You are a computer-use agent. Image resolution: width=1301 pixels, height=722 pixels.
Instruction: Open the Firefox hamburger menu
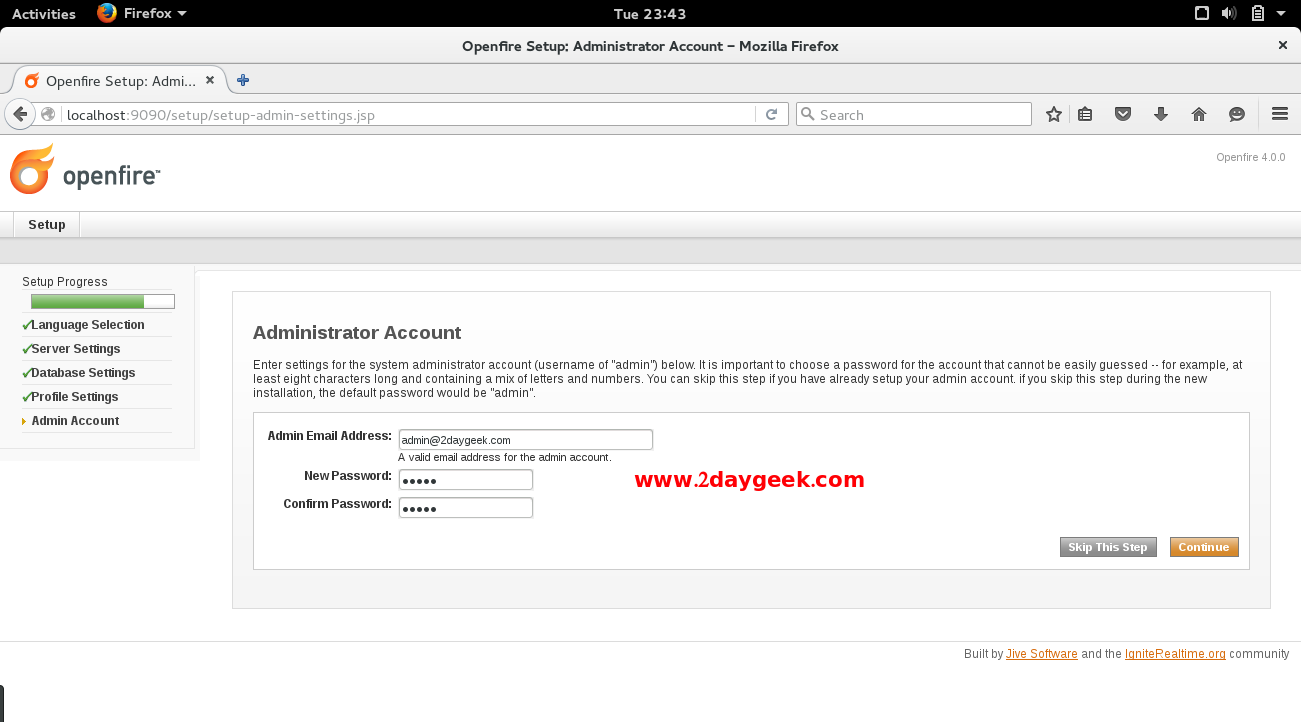1280,114
